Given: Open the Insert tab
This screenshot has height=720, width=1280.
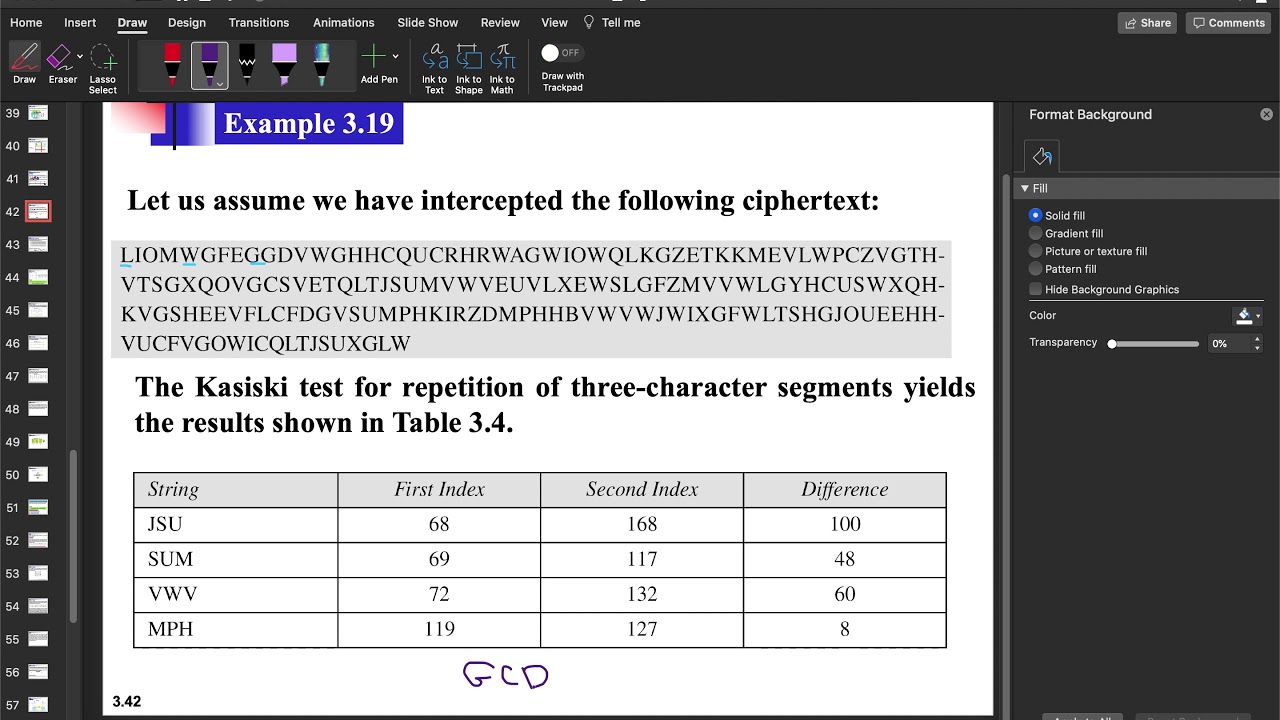Looking at the screenshot, I should [x=80, y=22].
